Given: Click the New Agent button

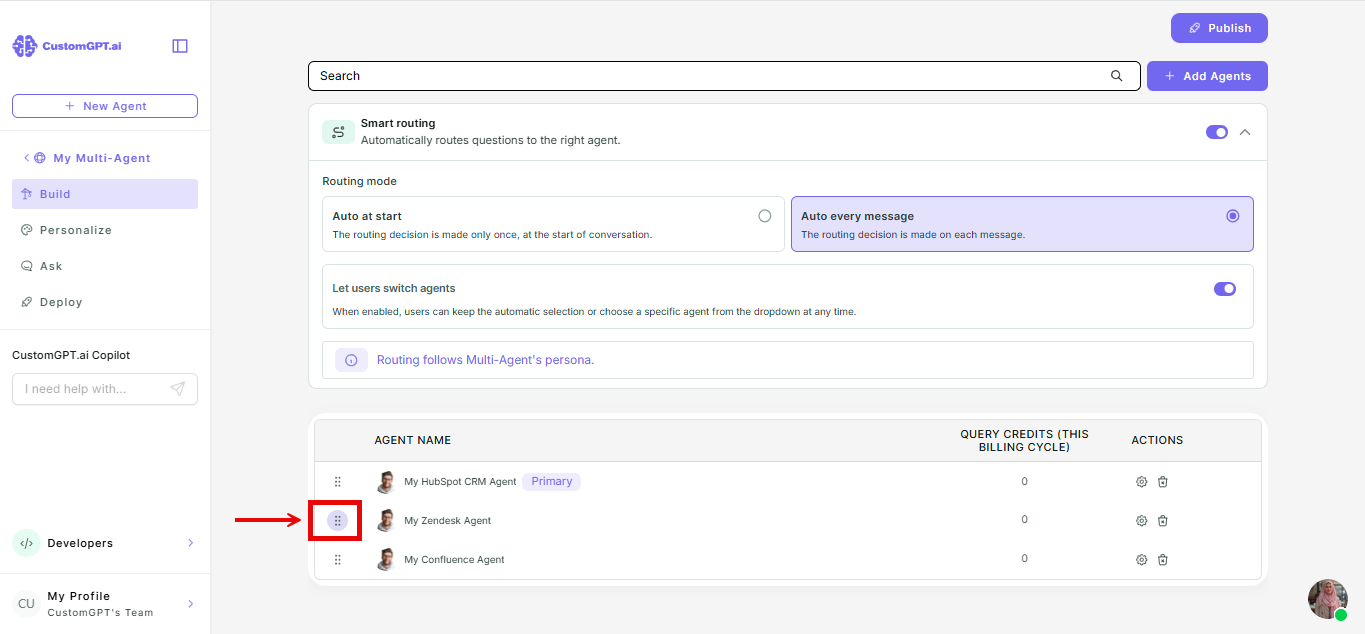Looking at the screenshot, I should (105, 106).
